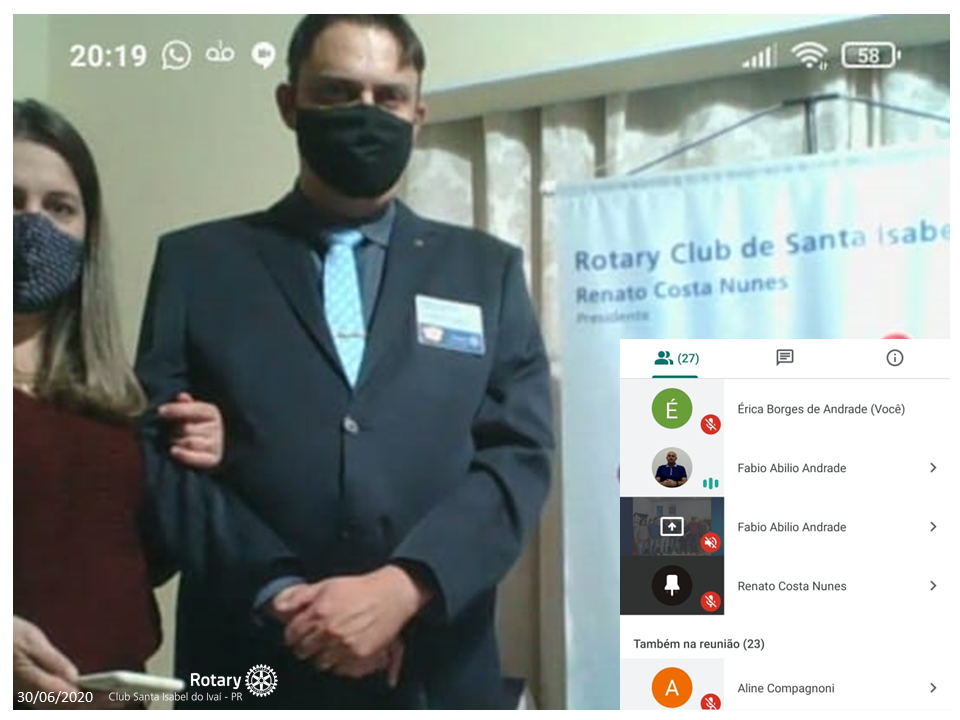Toggle muted audio on Fabio's presentation row
This screenshot has height=720, width=960.
point(710,542)
